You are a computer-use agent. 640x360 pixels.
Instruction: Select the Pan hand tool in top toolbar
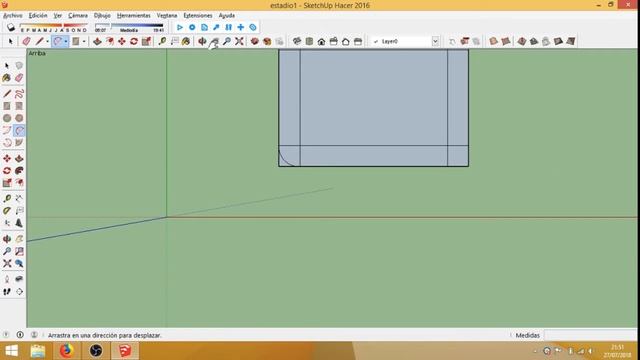pos(214,41)
